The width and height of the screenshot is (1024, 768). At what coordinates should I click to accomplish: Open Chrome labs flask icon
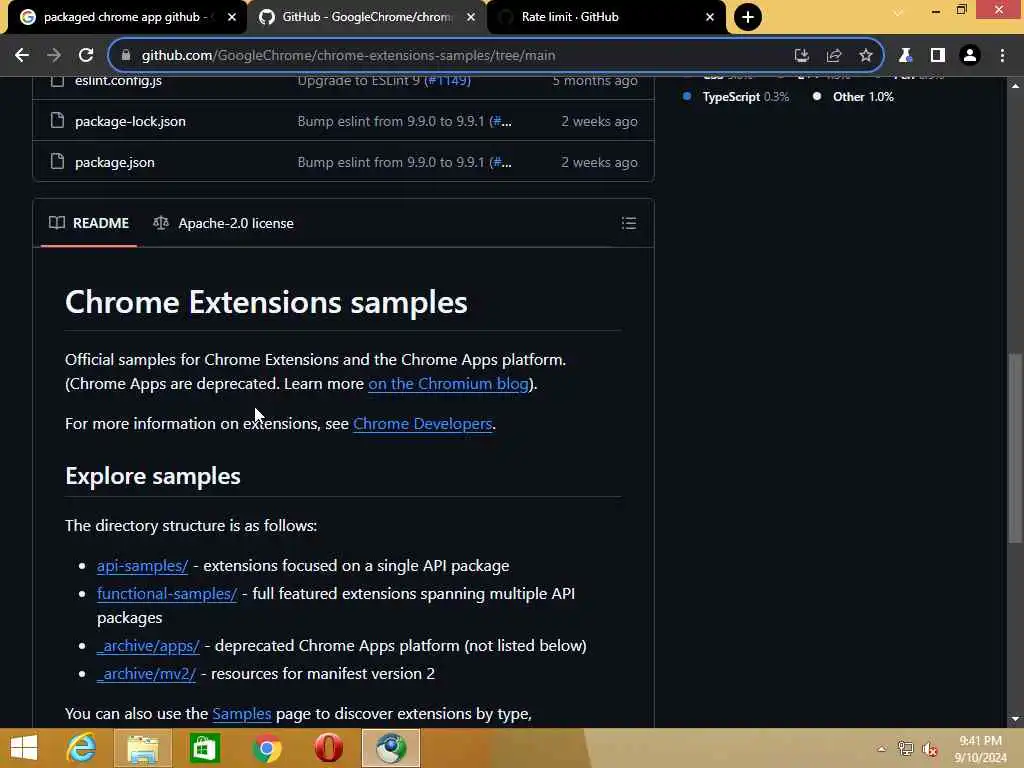point(905,56)
